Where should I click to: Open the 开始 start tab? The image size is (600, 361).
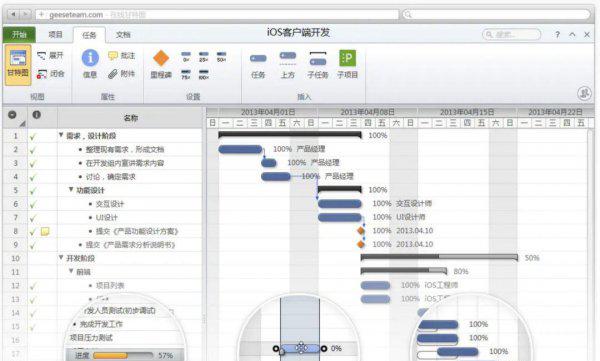(x=19, y=34)
